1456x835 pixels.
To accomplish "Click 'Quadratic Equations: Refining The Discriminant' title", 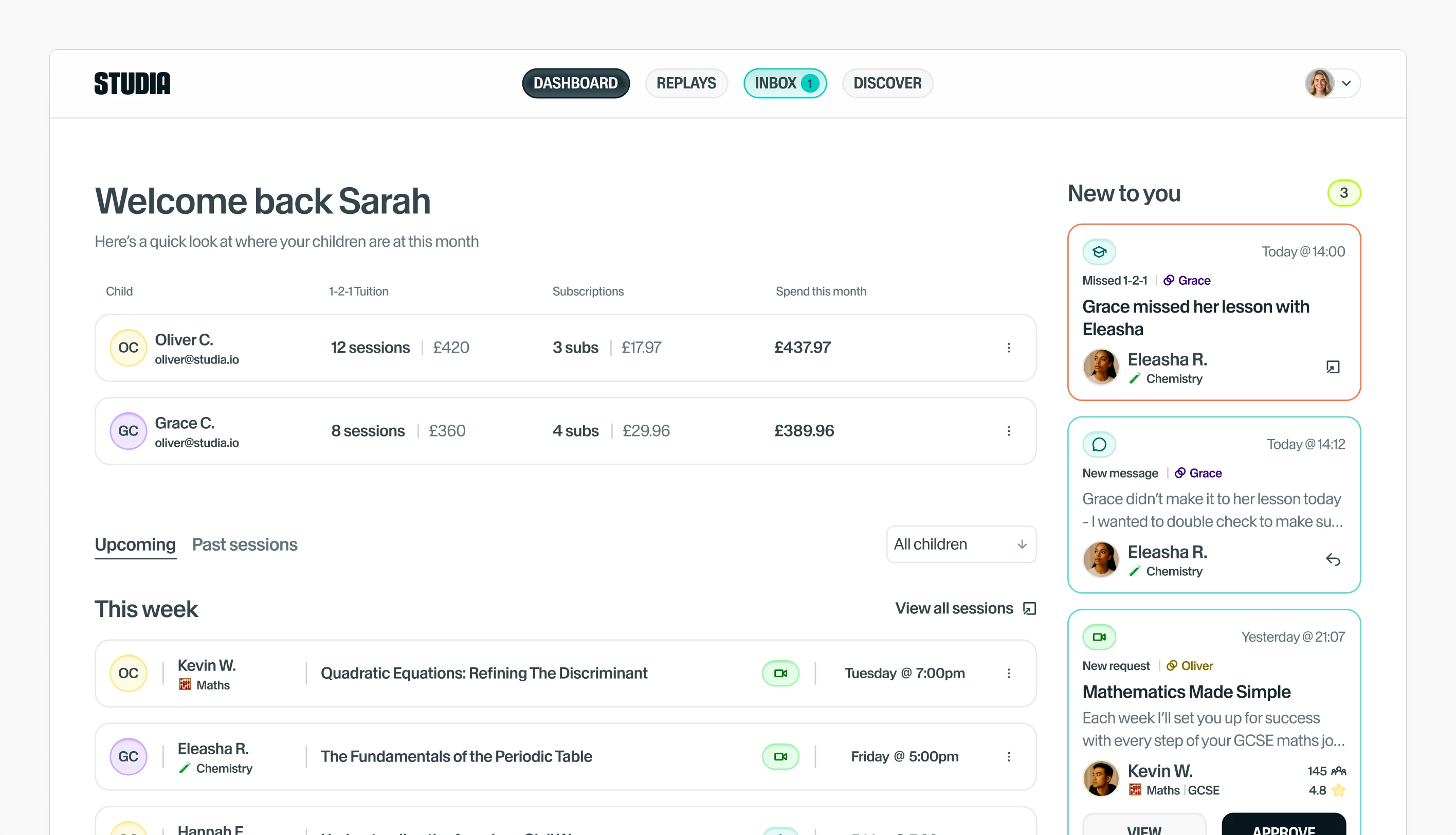I will pyautogui.click(x=484, y=673).
